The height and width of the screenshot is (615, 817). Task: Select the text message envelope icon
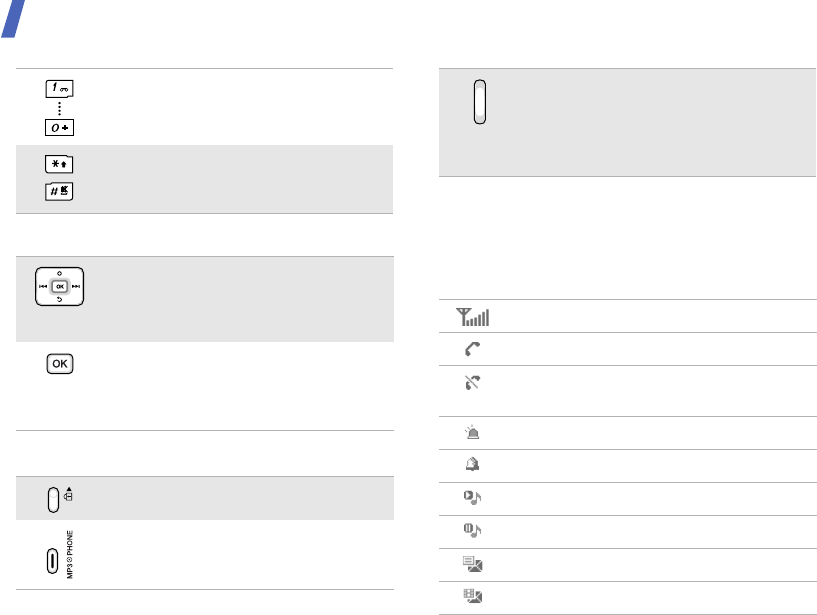point(471,565)
